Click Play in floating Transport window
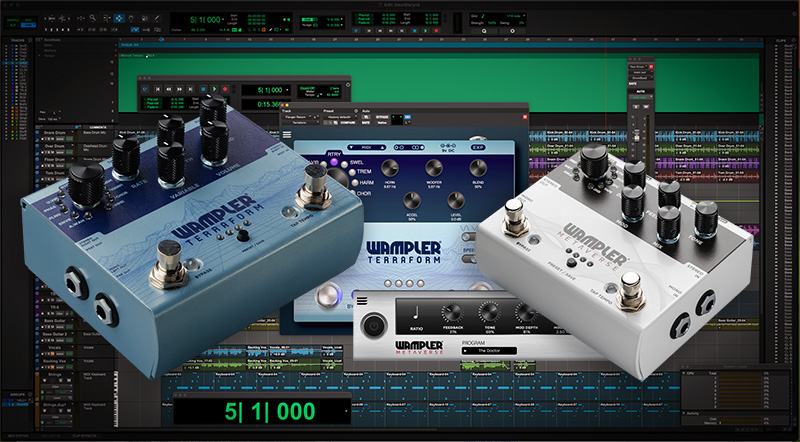The image size is (800, 442). (214, 89)
